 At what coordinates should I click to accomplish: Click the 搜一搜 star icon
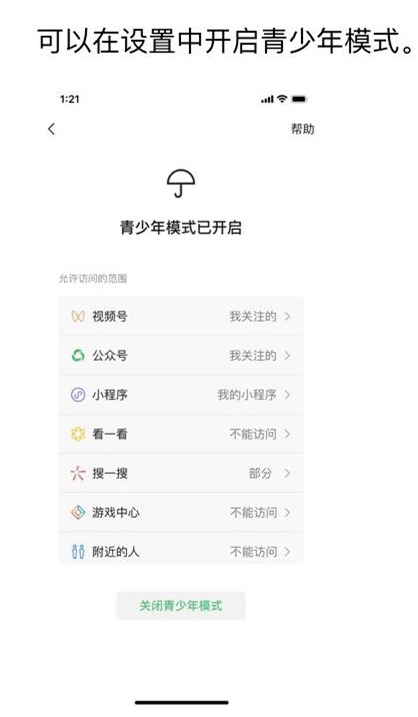(78, 473)
